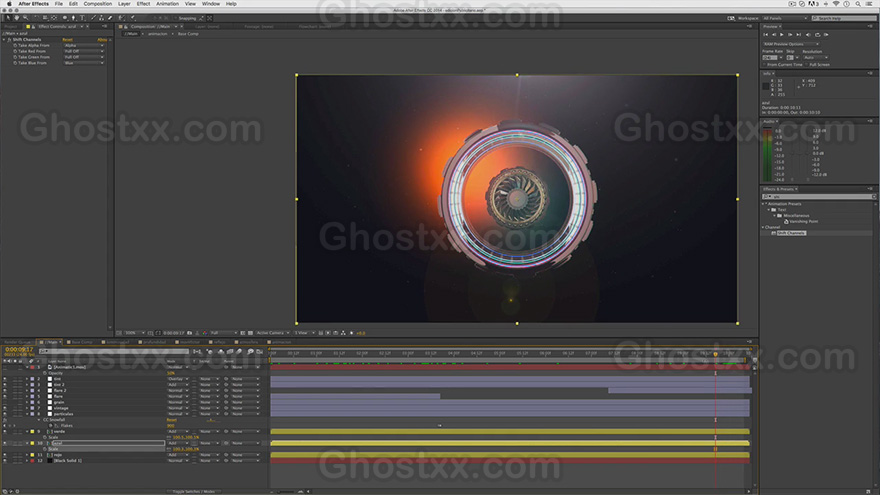Select the Puppet Pin tool

point(132,18)
